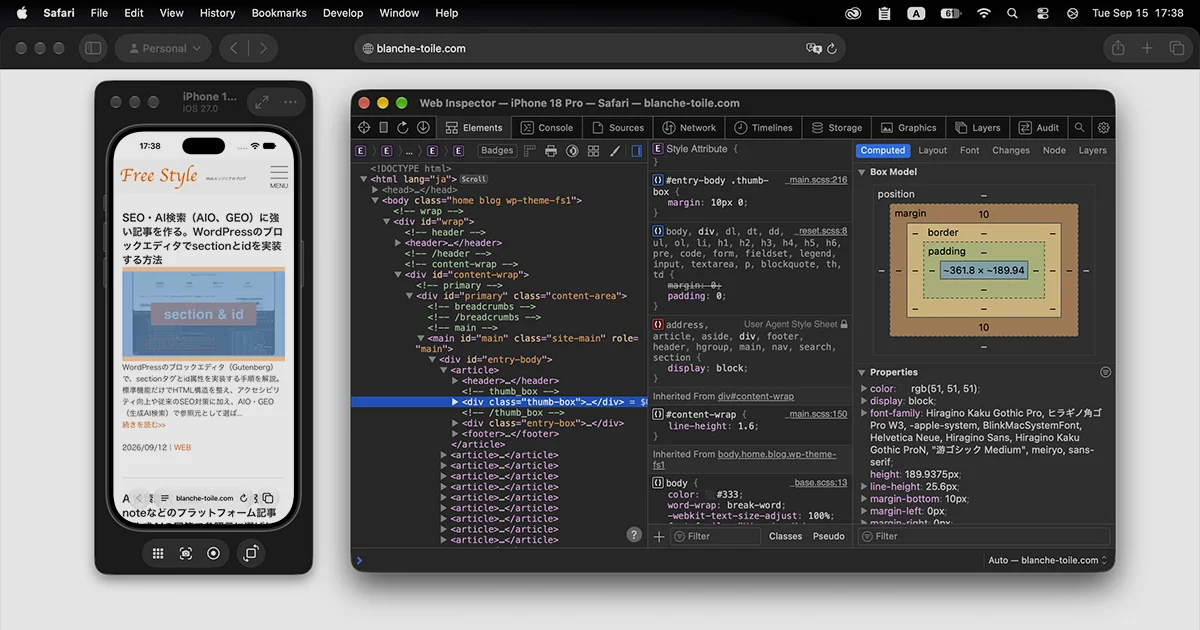Collapse the body element node

[375, 201]
